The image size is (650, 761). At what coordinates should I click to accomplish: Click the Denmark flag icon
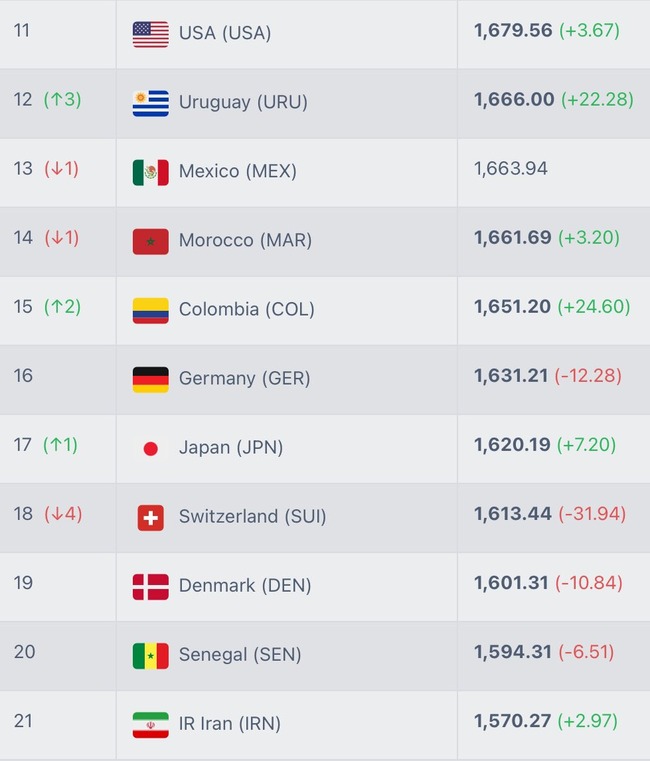pyautogui.click(x=150, y=587)
